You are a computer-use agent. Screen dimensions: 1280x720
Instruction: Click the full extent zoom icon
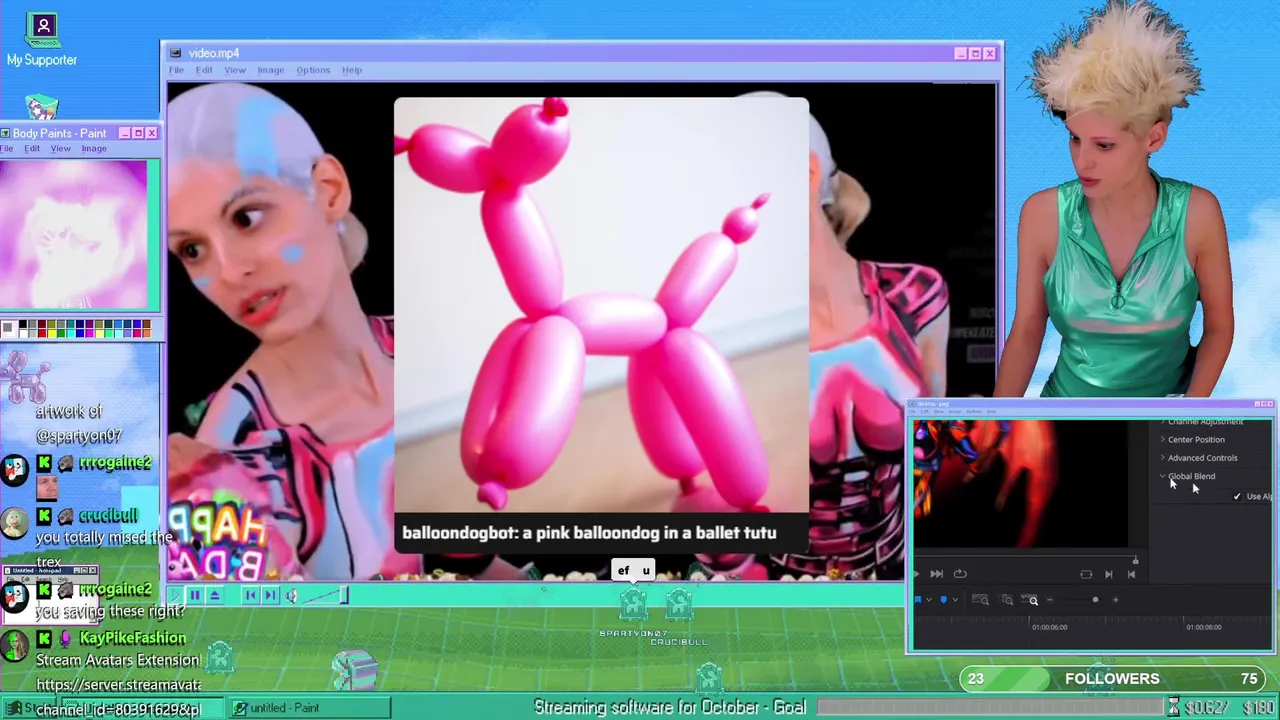[x=980, y=599]
